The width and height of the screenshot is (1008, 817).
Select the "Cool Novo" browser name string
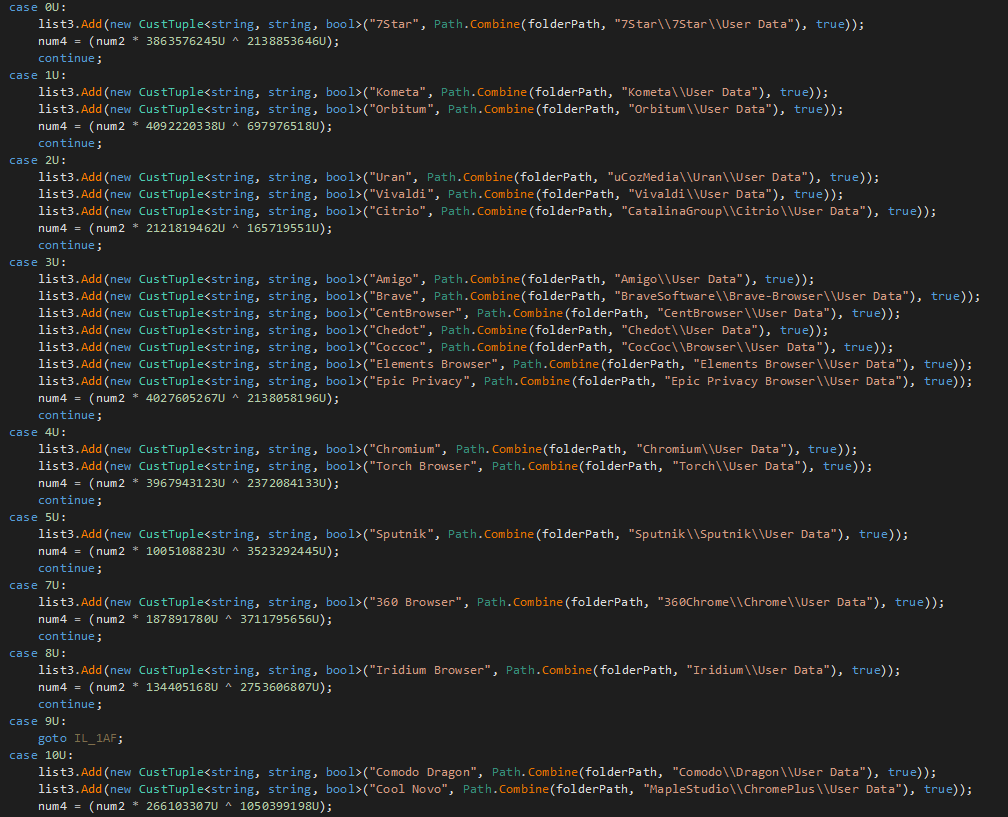(408, 790)
